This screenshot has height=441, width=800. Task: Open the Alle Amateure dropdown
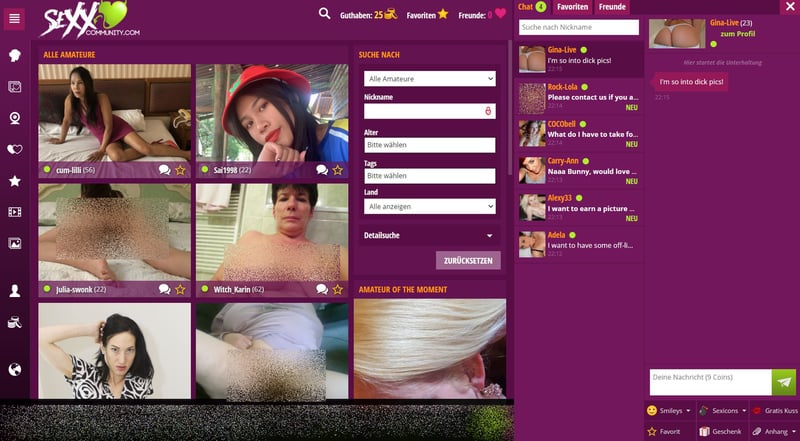pos(430,79)
